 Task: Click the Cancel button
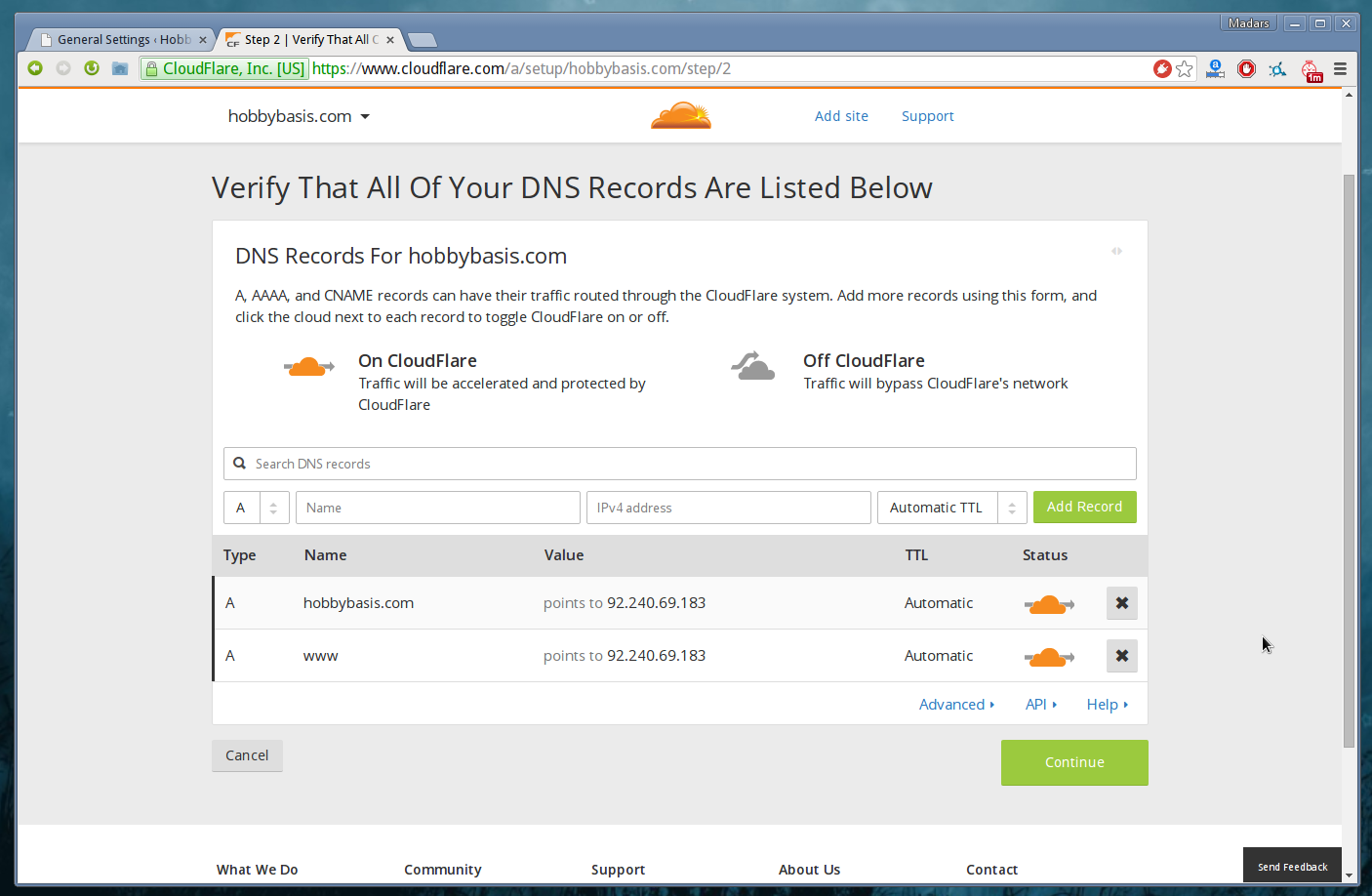coord(247,755)
